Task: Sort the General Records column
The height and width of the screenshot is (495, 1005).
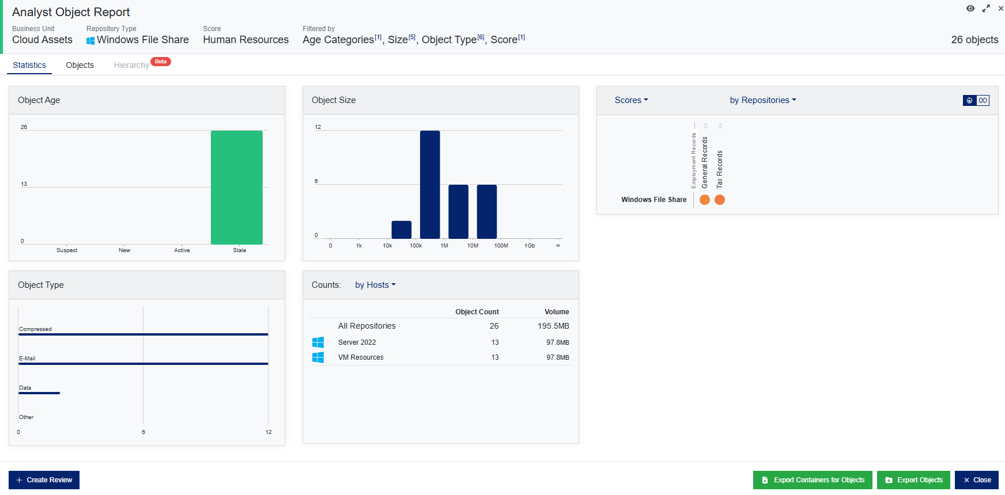Action: [705, 126]
